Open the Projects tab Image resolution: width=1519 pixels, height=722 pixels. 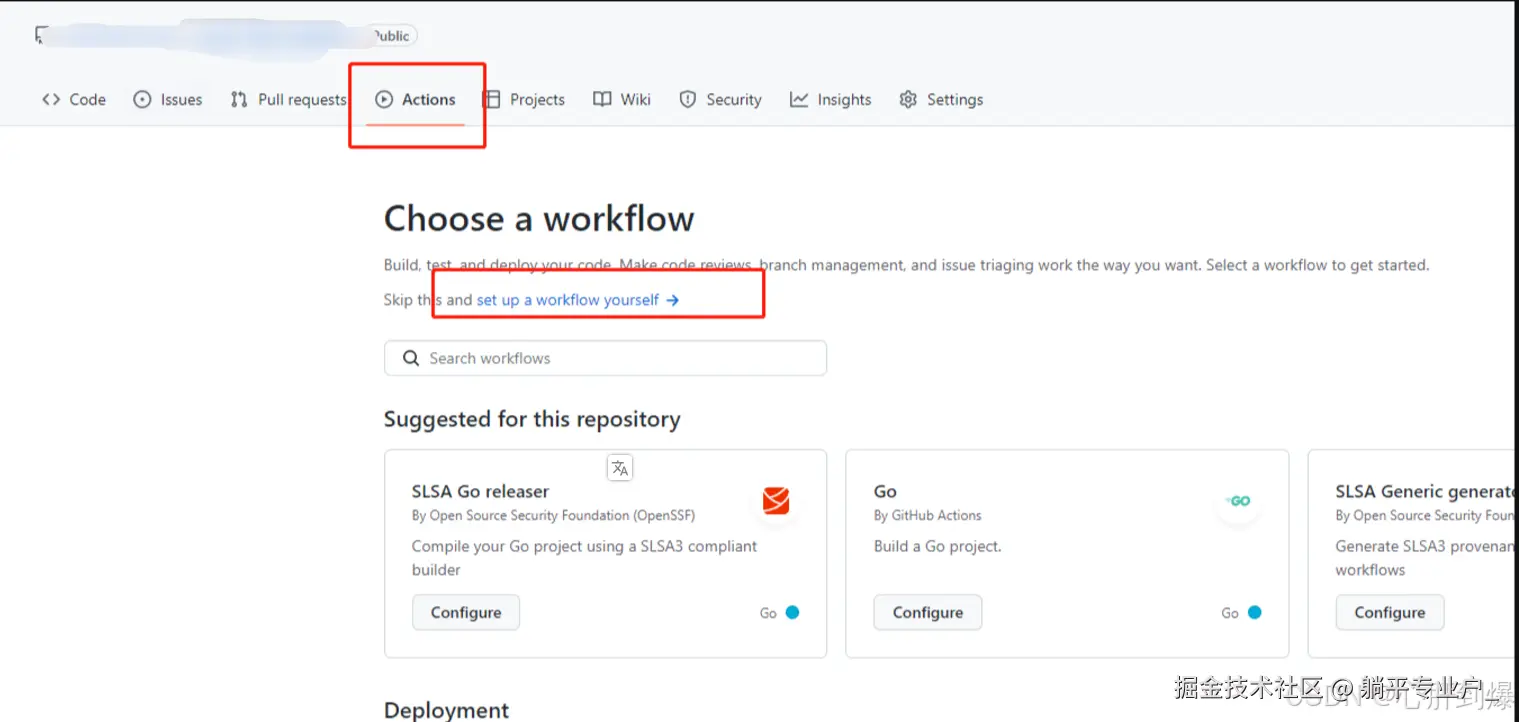pyautogui.click(x=524, y=99)
